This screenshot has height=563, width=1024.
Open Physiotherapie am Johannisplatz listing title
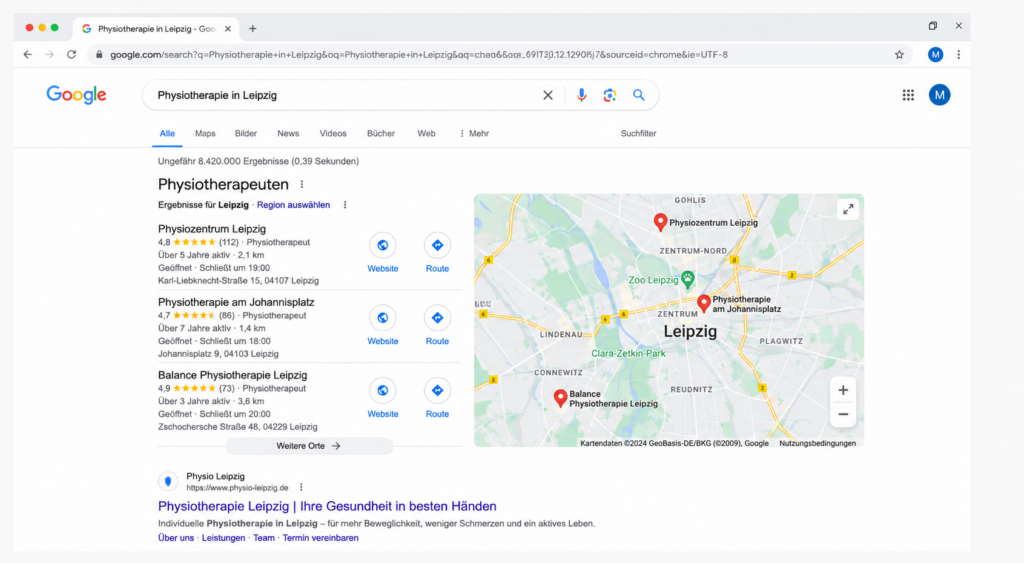[236, 302]
